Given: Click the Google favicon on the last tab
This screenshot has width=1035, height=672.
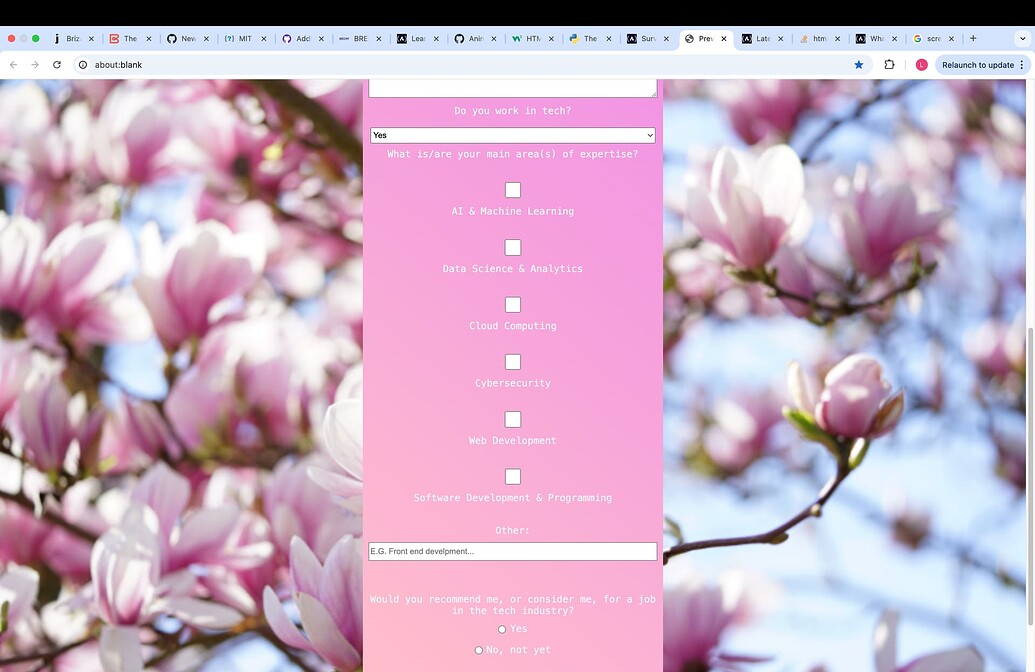Looking at the screenshot, I should [917, 38].
